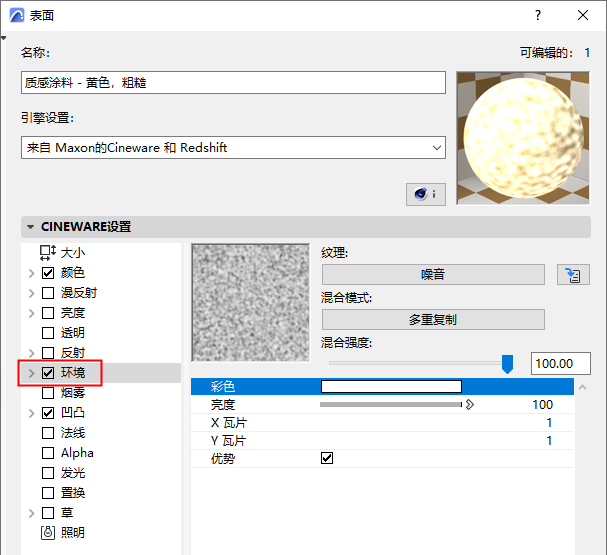The height and width of the screenshot is (555, 607).
Task: Enable the 置换 channel checkbox
Action: (48, 493)
